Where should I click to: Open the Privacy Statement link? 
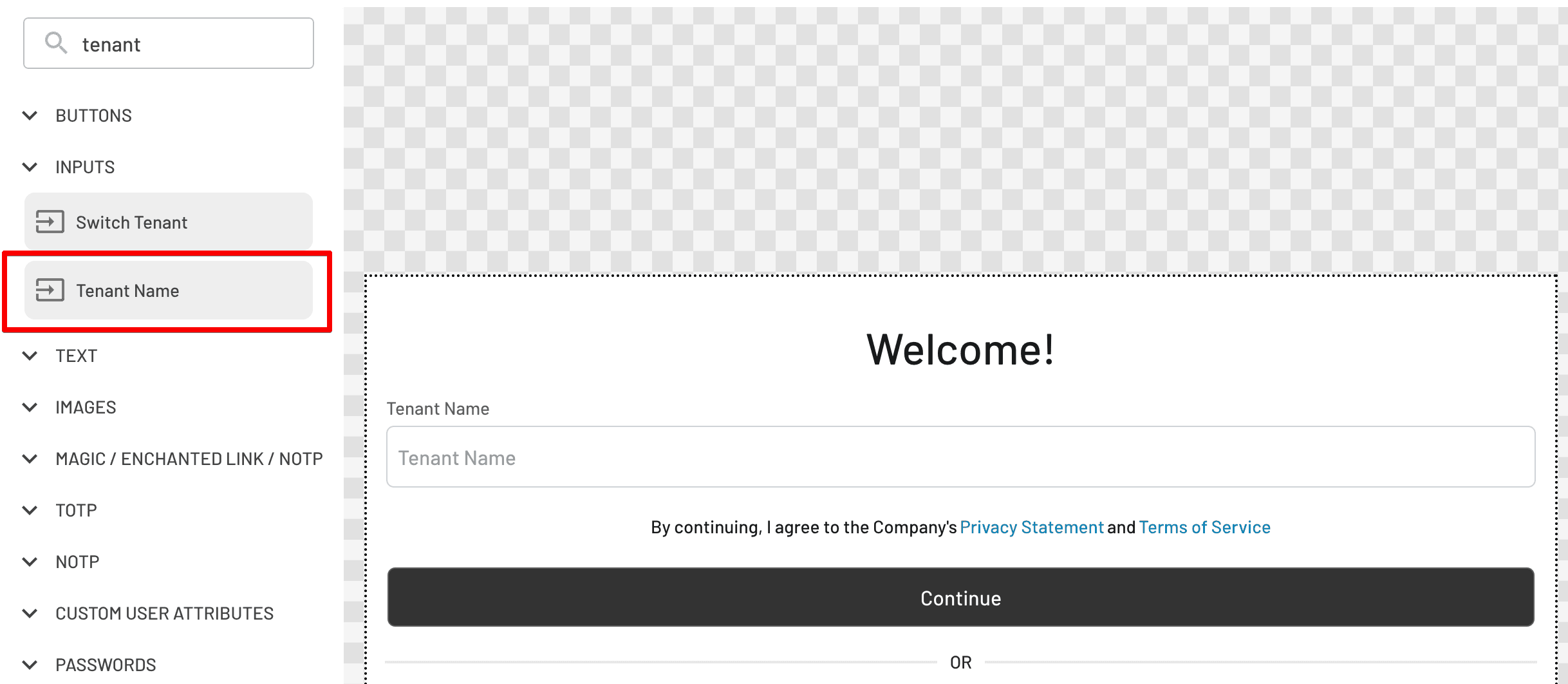click(x=1031, y=527)
